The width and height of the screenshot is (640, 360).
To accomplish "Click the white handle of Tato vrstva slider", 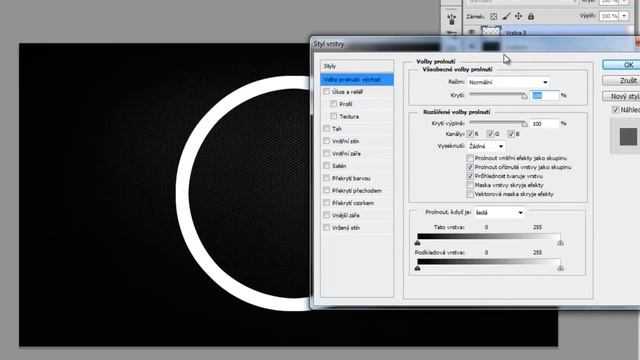I will click(x=560, y=243).
